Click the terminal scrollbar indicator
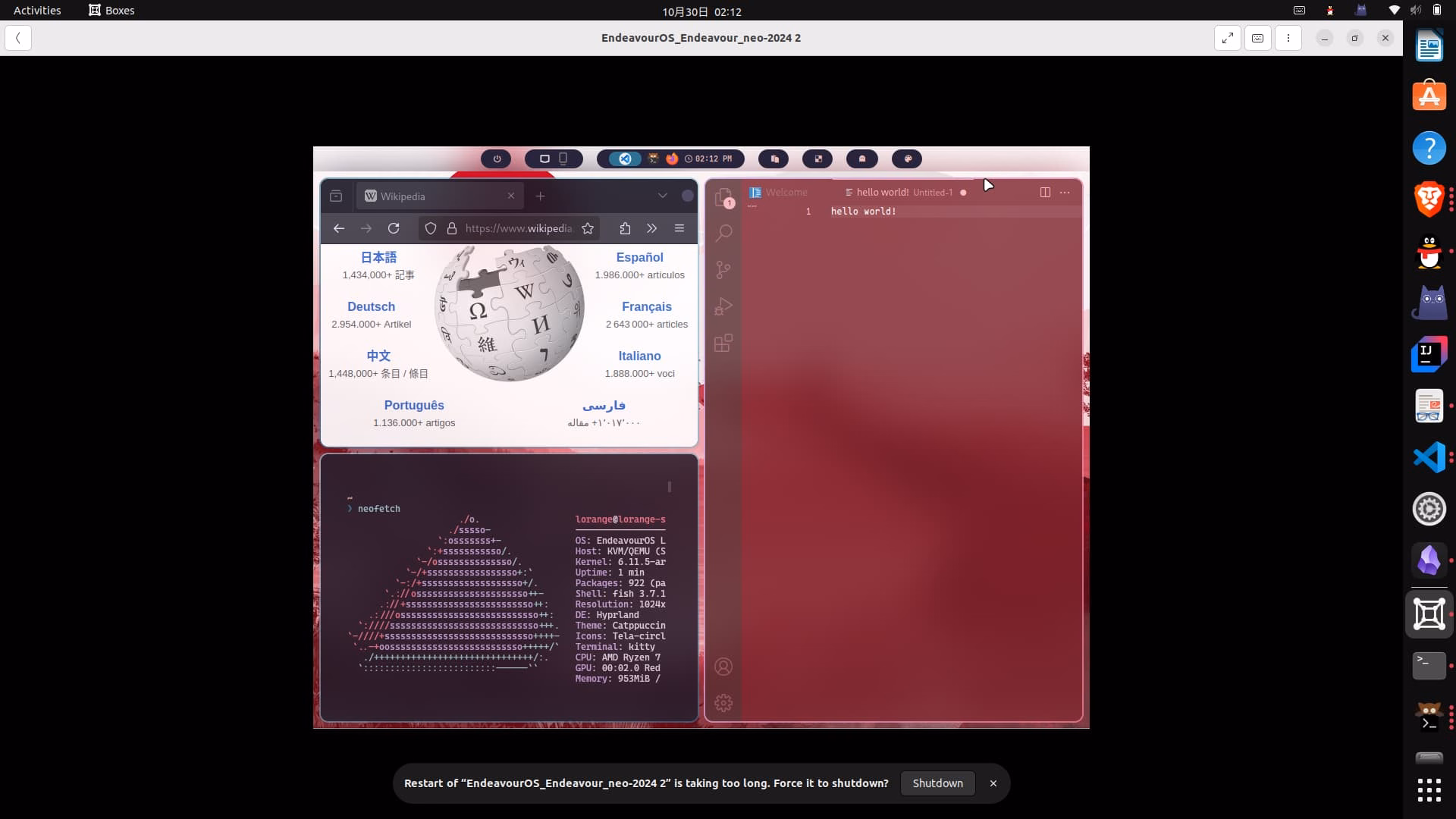Viewport: 1456px width, 819px height. [x=669, y=487]
